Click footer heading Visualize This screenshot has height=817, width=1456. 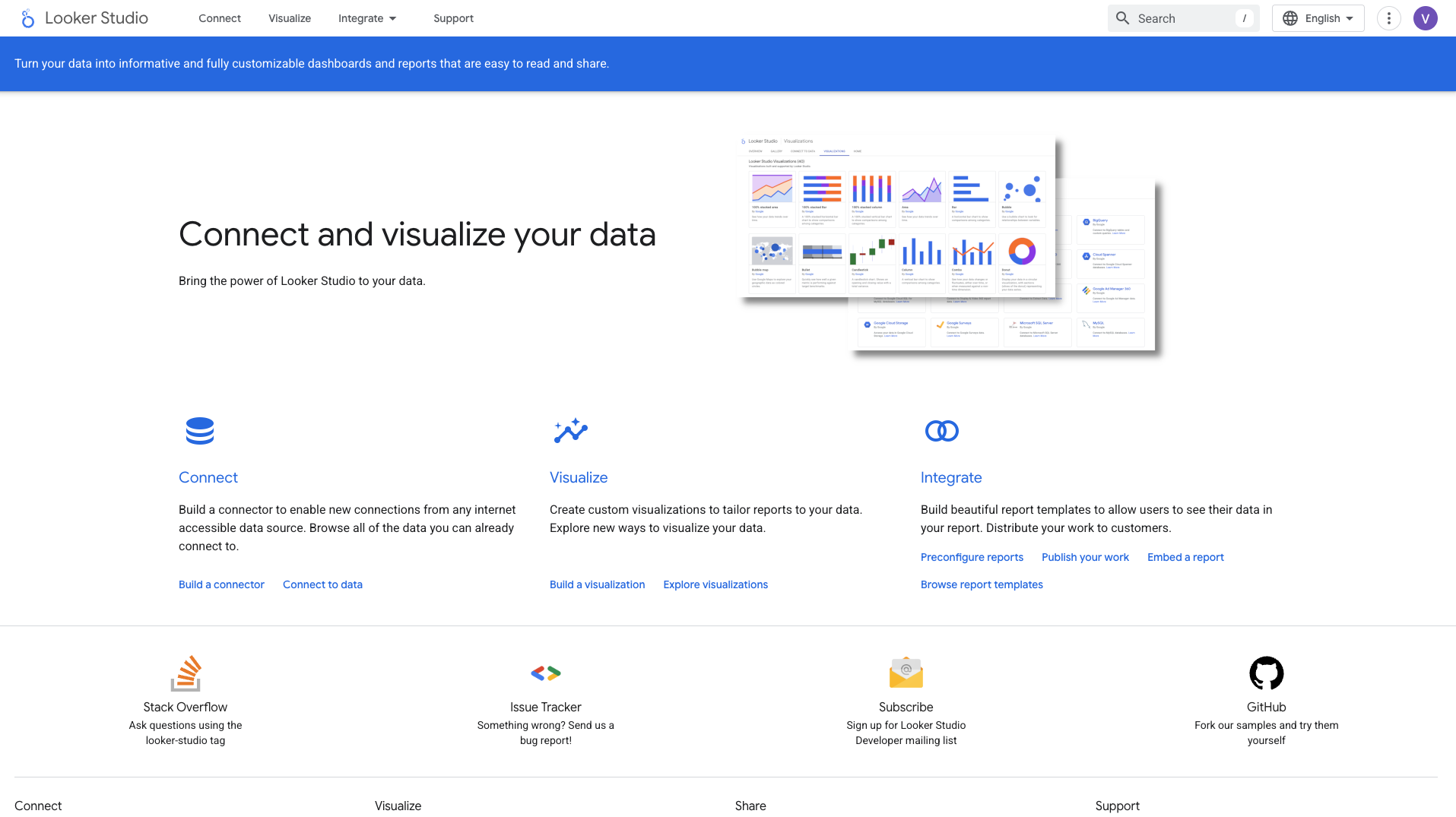point(398,806)
